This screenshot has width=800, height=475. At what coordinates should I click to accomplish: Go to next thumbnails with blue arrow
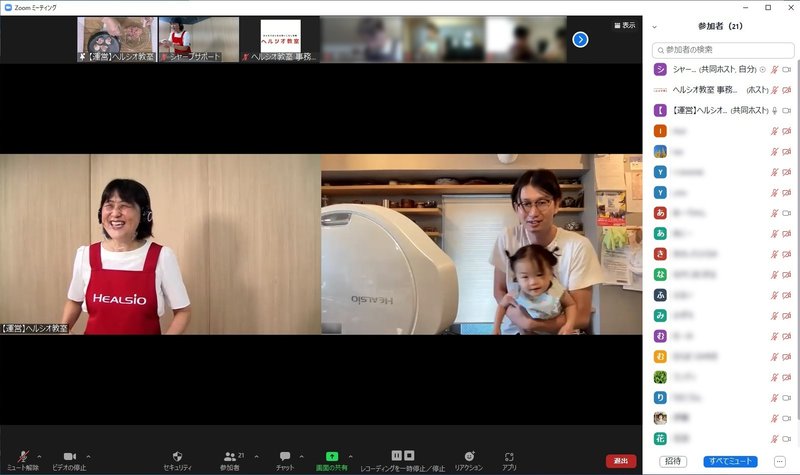click(x=580, y=39)
